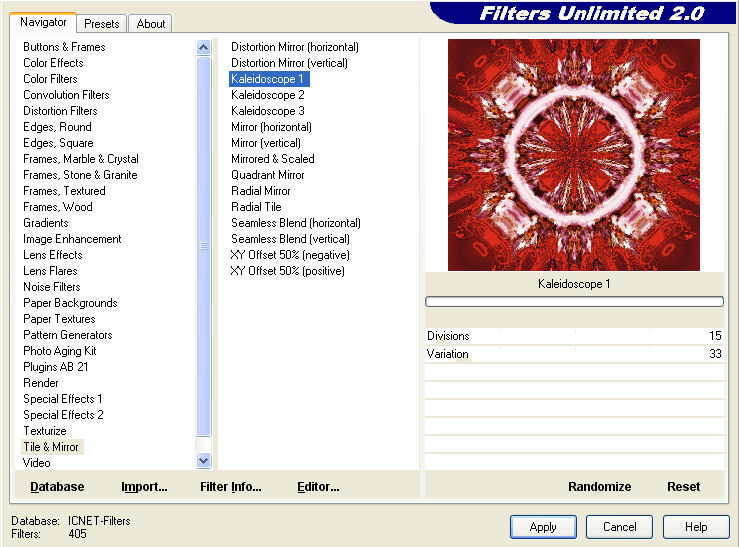Pick the Radial Tile effect
Image resolution: width=739 pixels, height=547 pixels.
point(256,207)
